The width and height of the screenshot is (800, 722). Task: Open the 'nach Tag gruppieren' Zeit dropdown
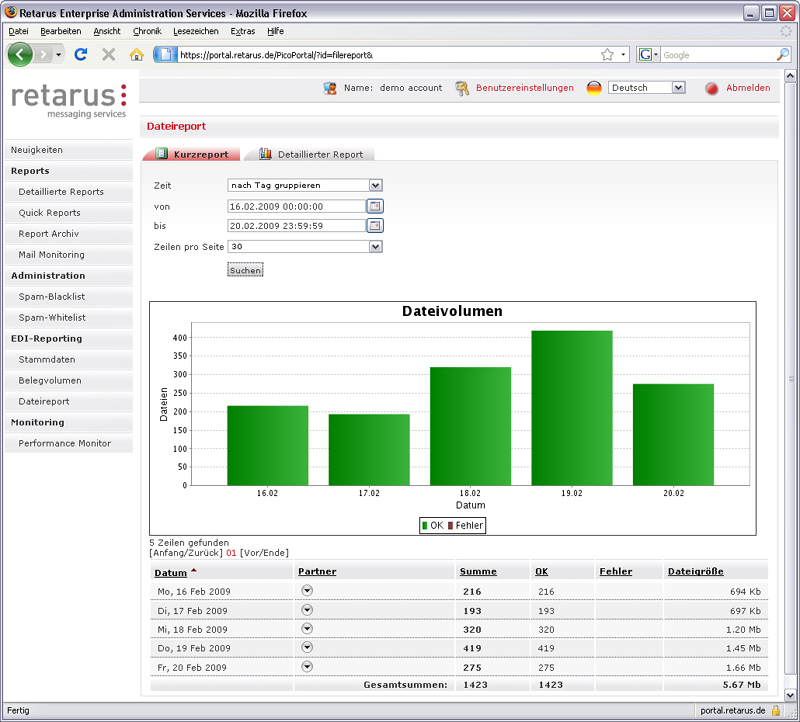click(x=375, y=185)
